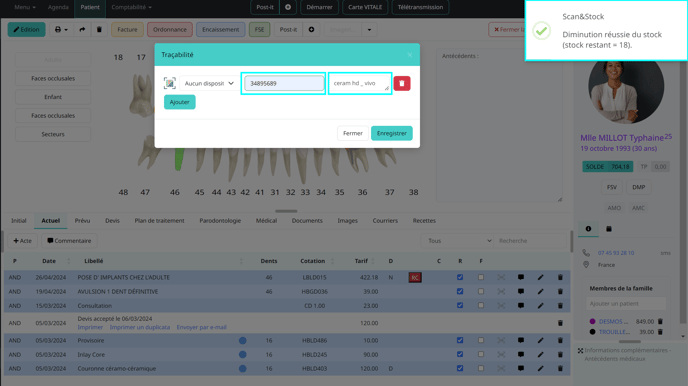Click the Encaissement toolbar button
Viewport: 688px width, 386px height.
(220, 29)
